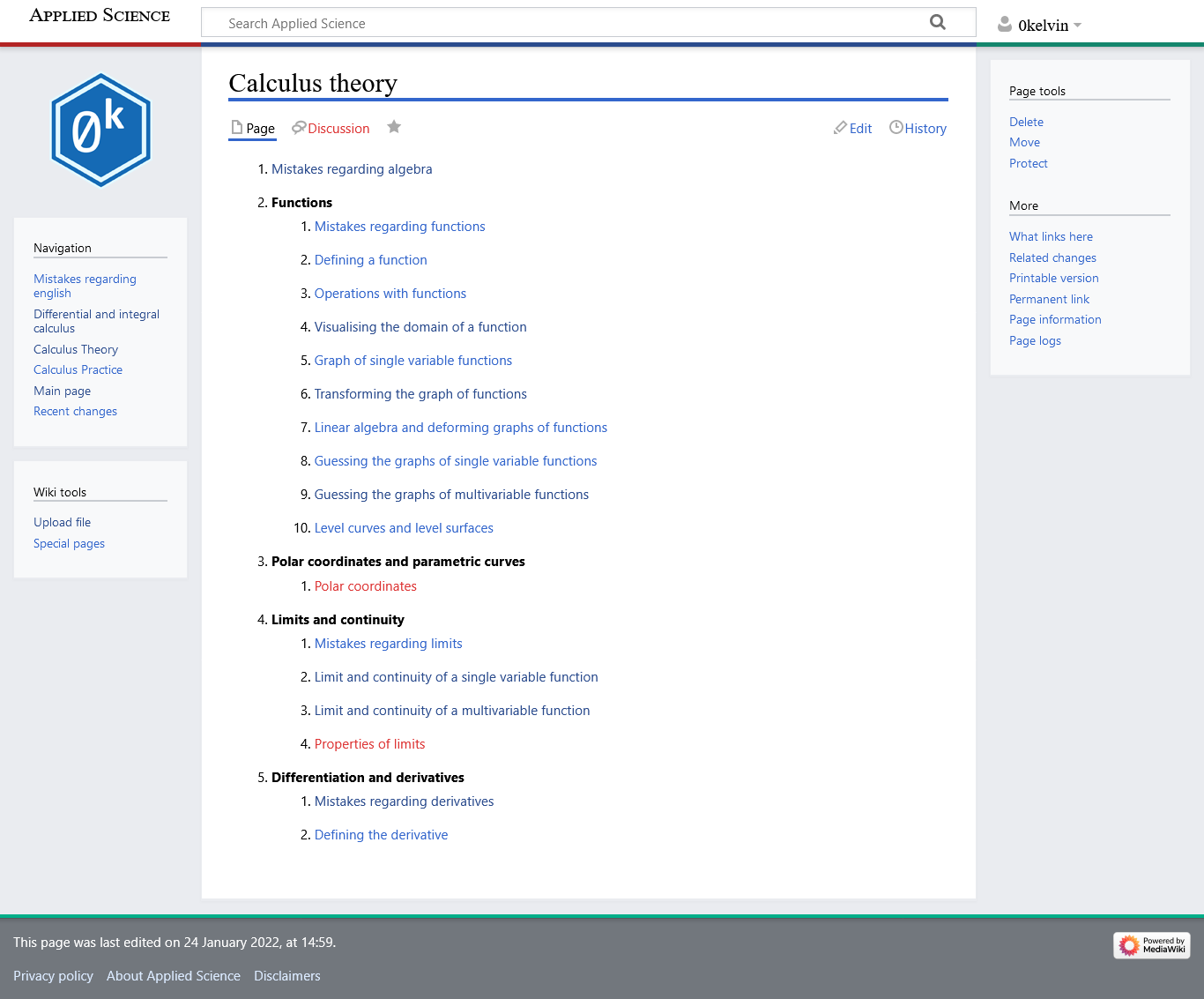The image size is (1204, 999).
Task: Open Defining the derivative link
Action: tap(381, 835)
